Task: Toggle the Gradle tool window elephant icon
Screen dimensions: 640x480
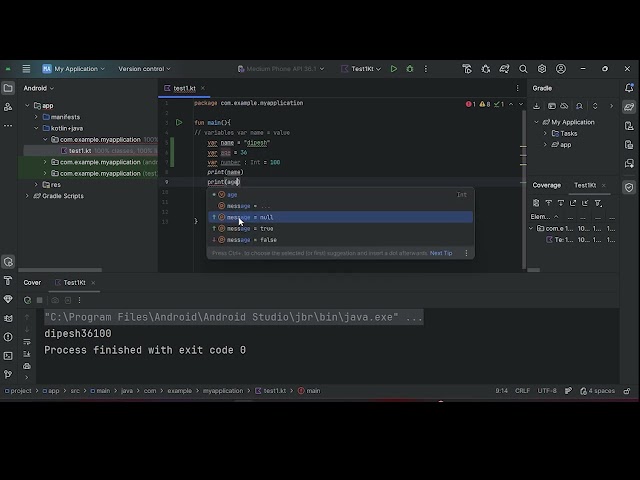Action: tap(629, 107)
